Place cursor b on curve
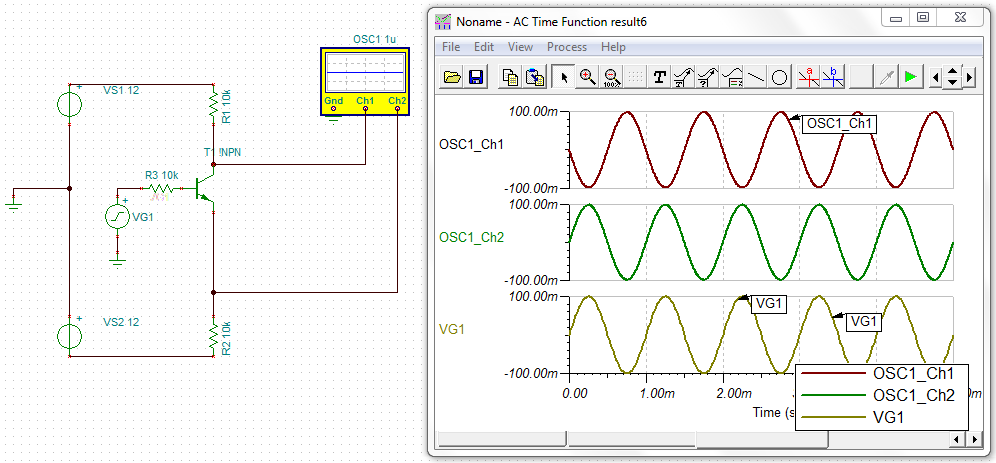 pos(833,77)
